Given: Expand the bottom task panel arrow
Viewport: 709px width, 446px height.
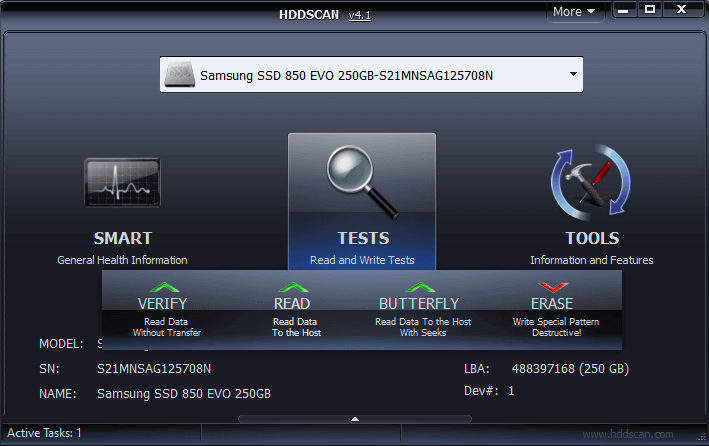Looking at the screenshot, I should 355,419.
